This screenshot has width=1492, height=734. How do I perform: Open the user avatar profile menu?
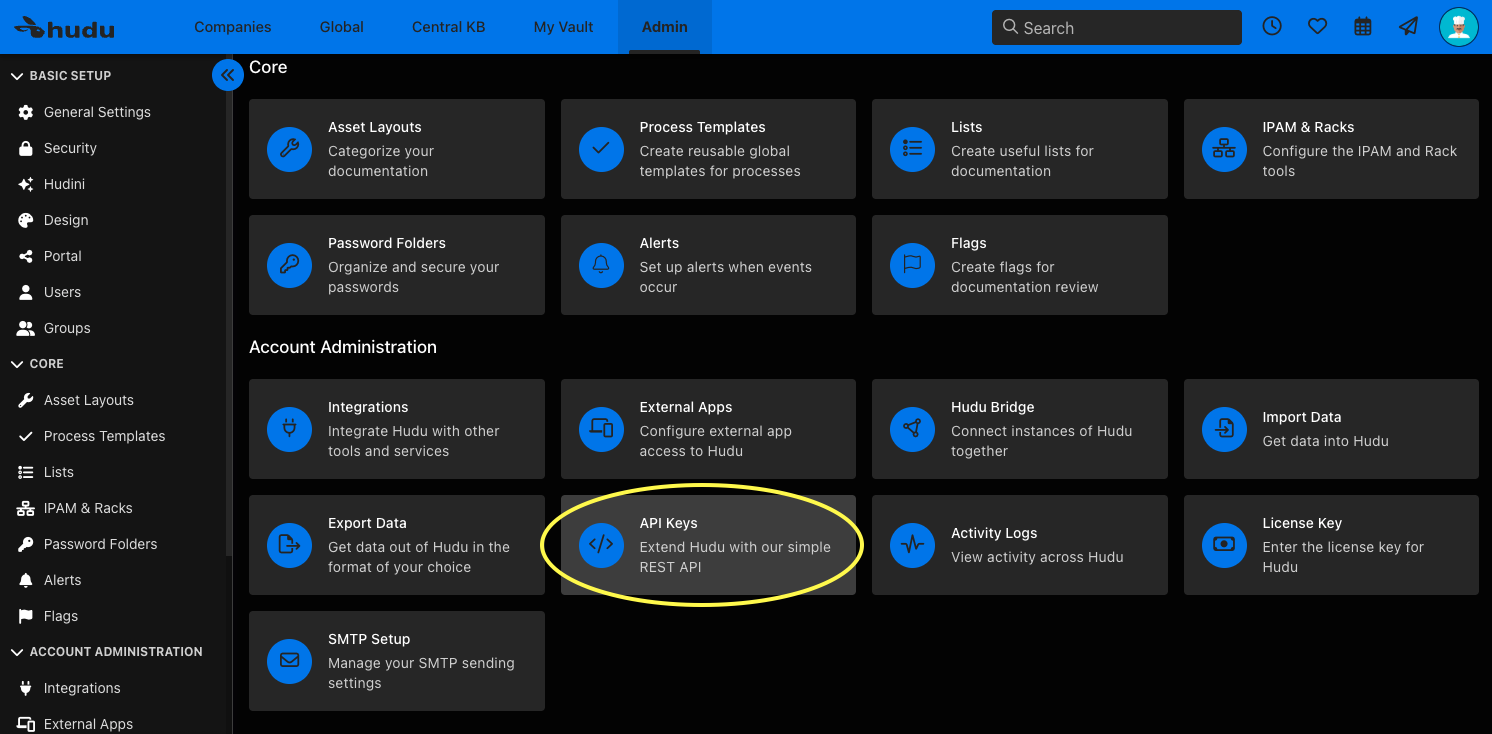click(x=1459, y=27)
